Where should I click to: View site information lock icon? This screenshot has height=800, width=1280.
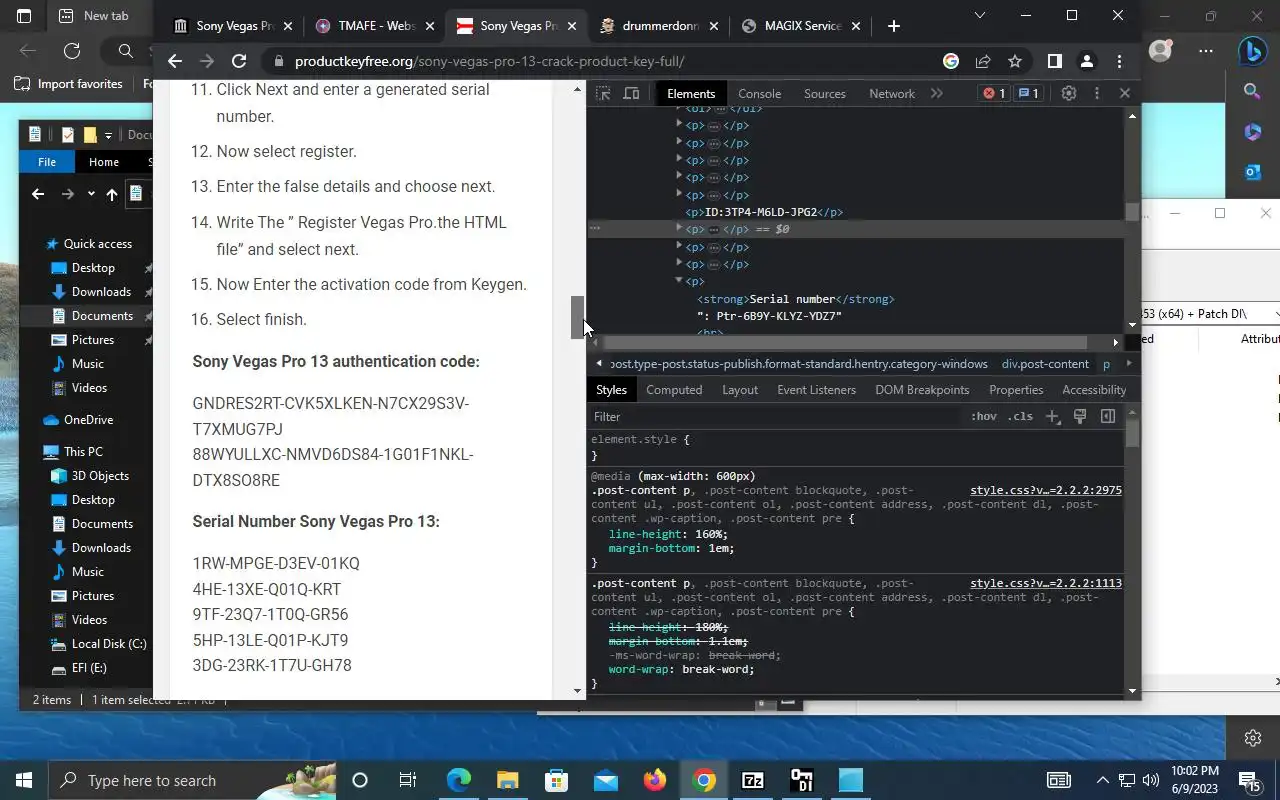pos(278,61)
